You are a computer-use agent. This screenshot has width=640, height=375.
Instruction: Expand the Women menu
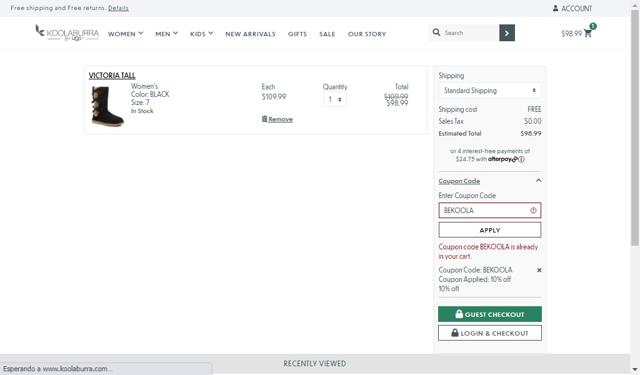125,34
